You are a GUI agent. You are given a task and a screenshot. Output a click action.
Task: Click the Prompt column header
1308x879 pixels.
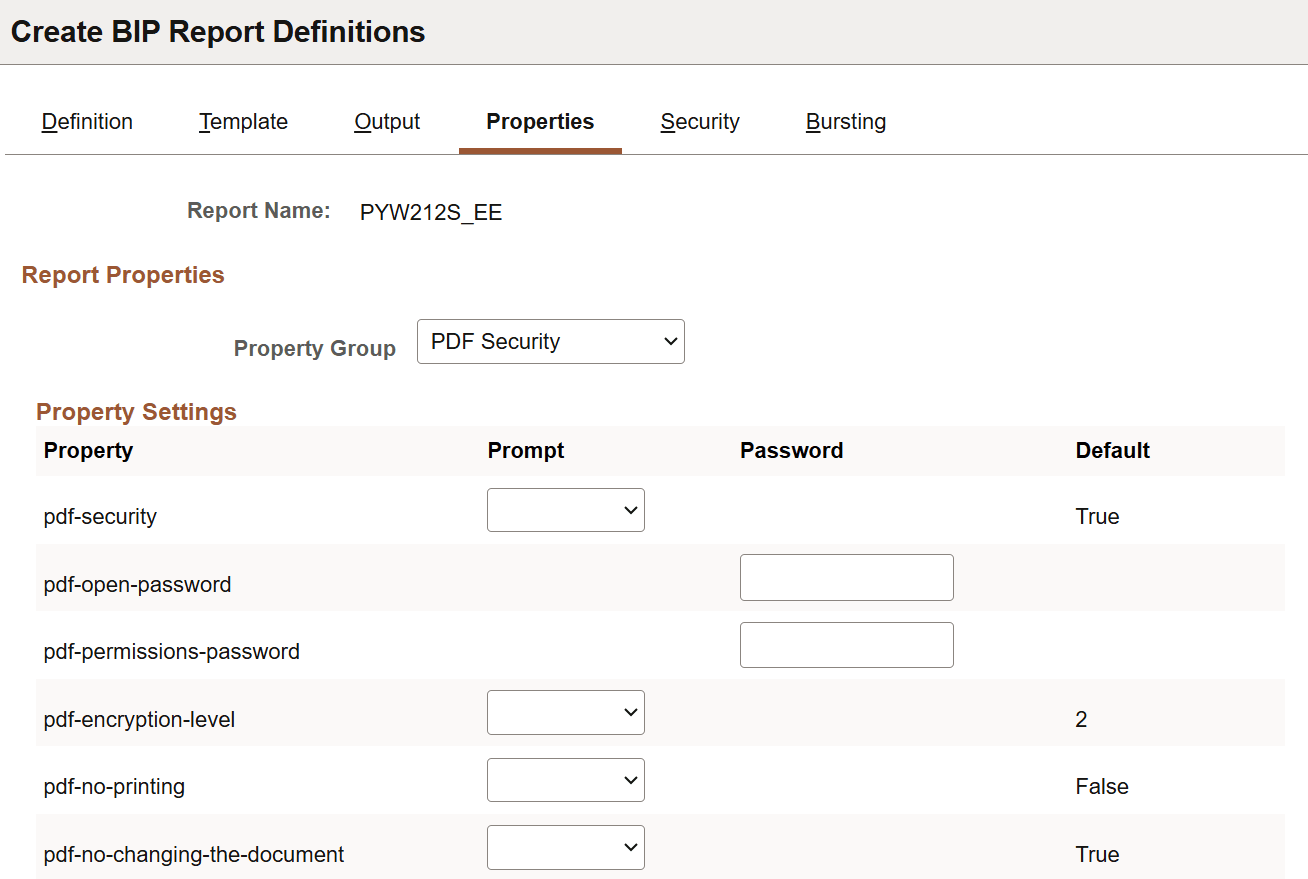coord(525,451)
